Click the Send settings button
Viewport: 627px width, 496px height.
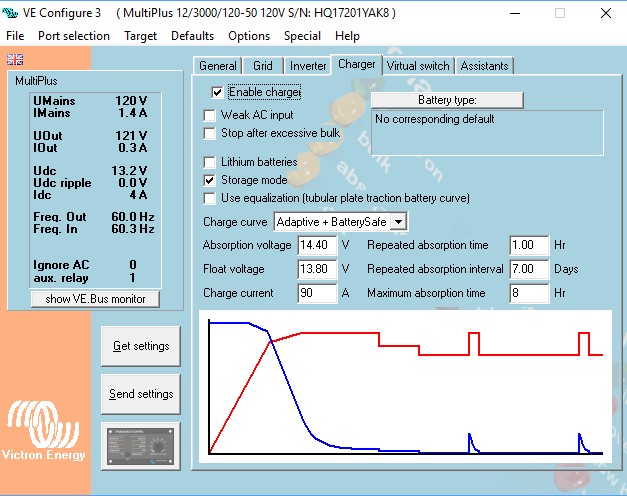(141, 394)
